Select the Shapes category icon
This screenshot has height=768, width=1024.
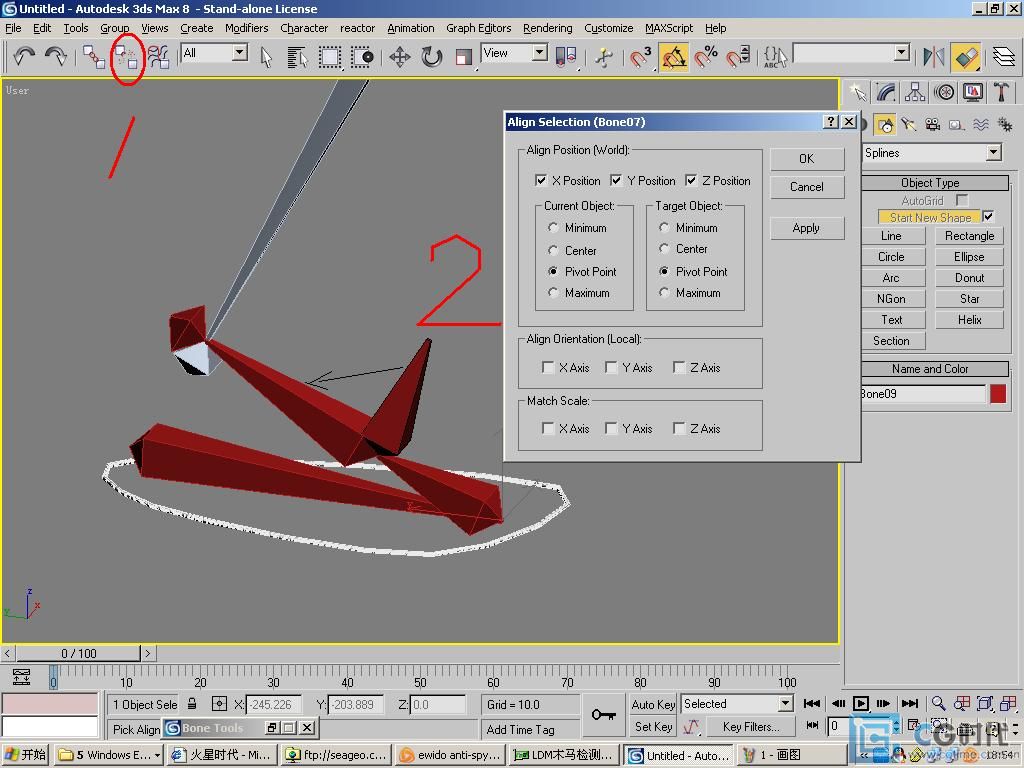pos(886,124)
